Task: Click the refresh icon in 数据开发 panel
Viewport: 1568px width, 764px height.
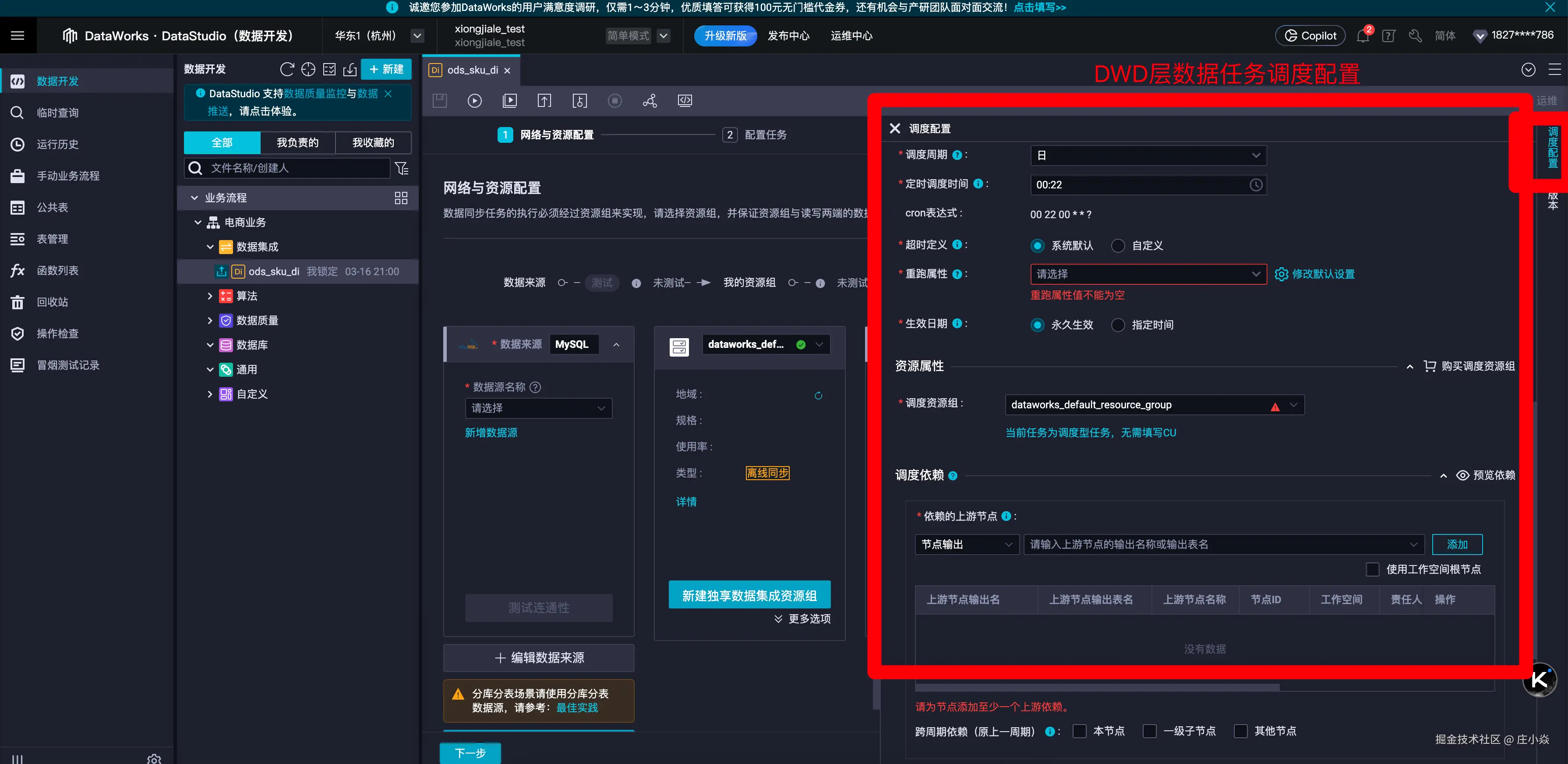Action: point(287,69)
